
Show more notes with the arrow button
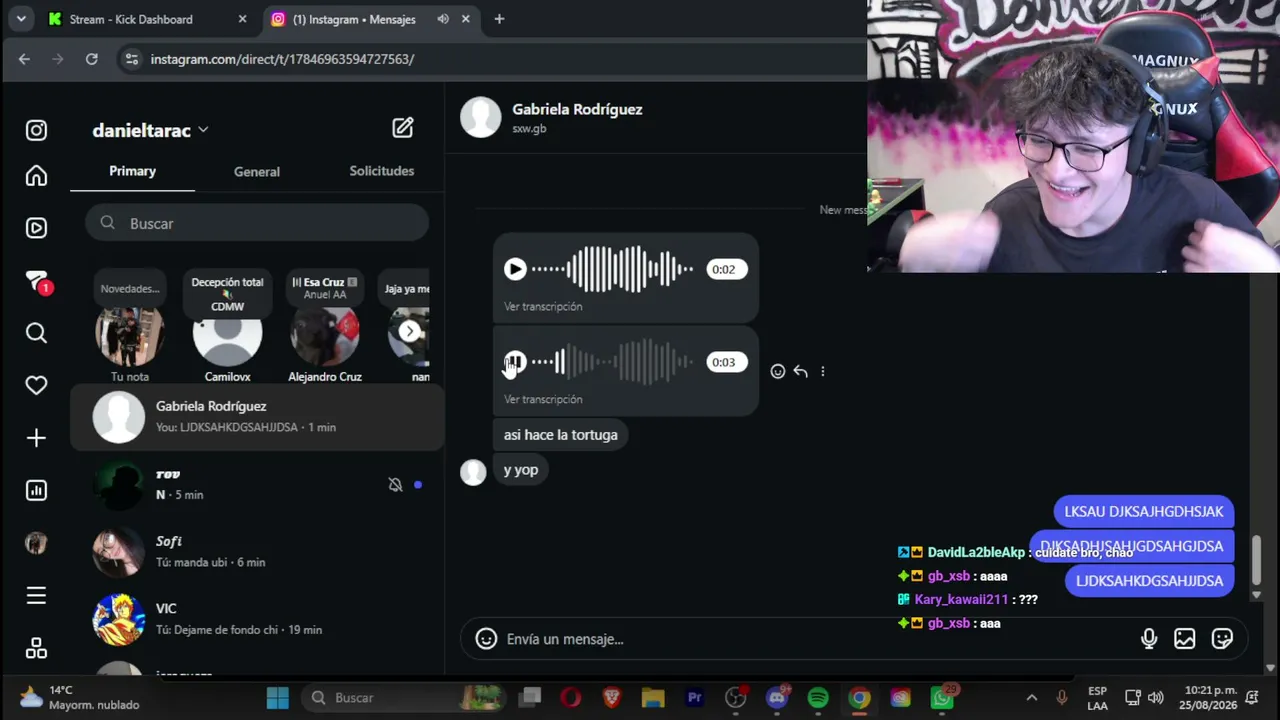(x=410, y=331)
